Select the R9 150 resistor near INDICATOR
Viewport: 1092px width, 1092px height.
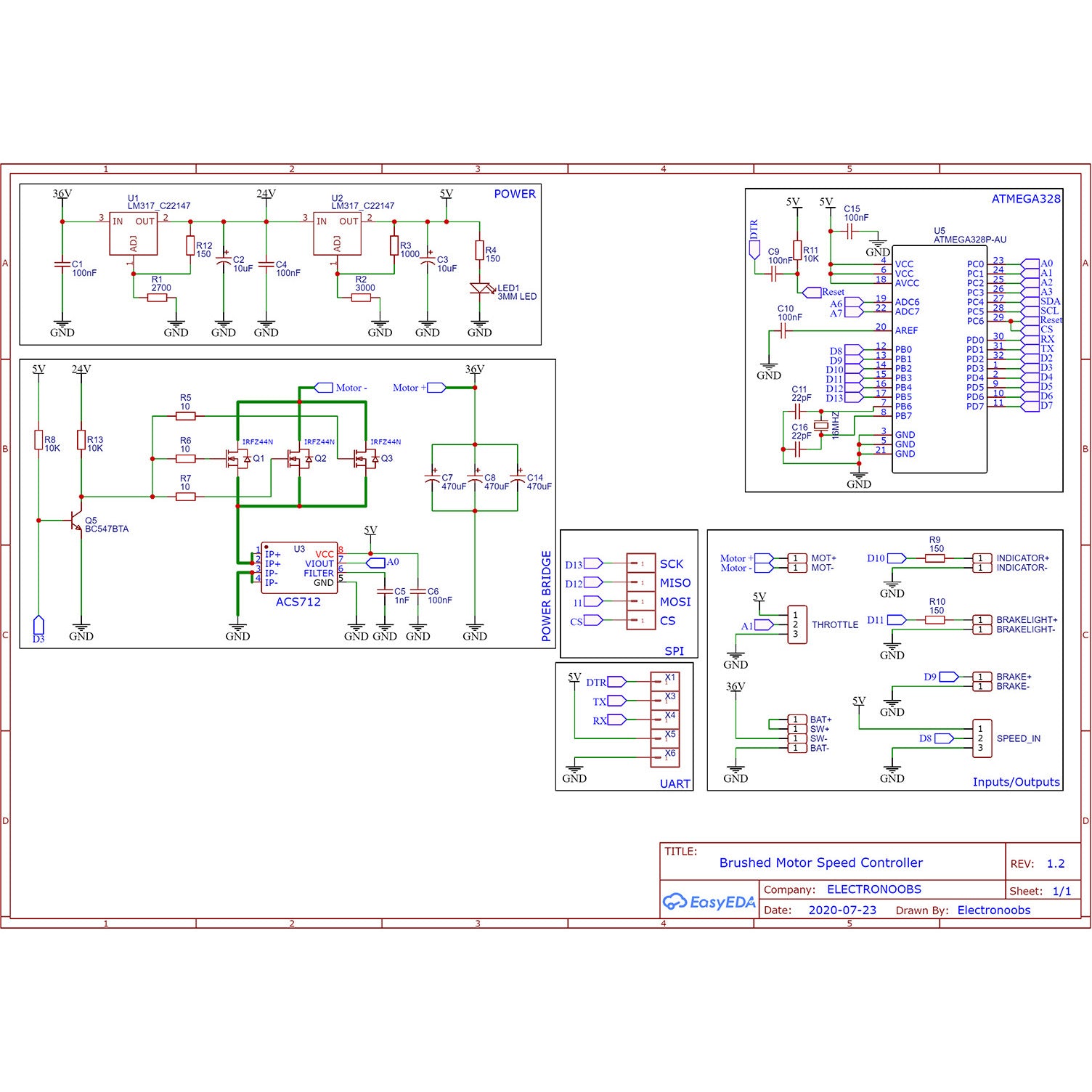(936, 558)
